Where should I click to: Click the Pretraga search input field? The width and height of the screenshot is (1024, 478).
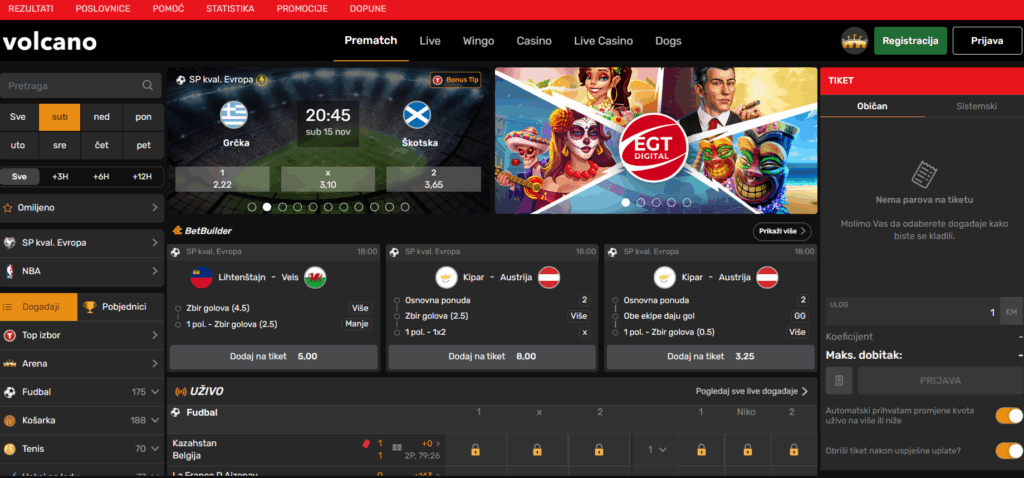point(70,86)
